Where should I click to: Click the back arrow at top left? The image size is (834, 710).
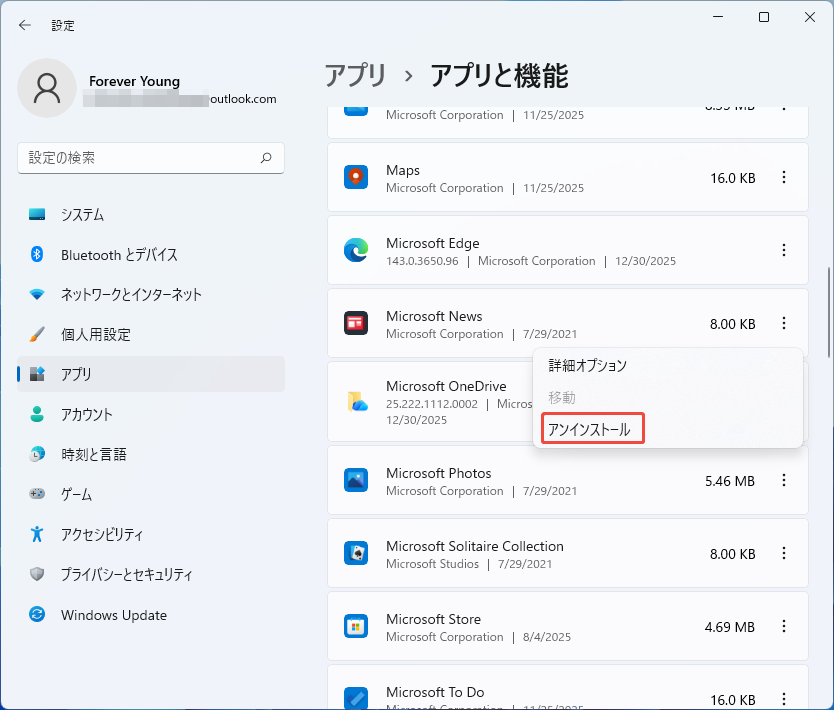24,25
